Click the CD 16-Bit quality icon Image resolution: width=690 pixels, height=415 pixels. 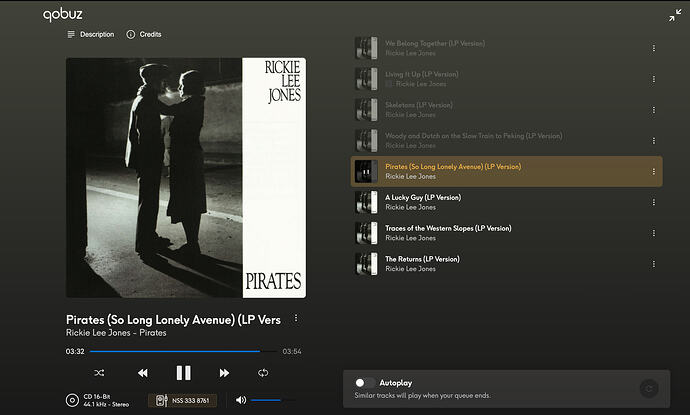click(x=72, y=400)
